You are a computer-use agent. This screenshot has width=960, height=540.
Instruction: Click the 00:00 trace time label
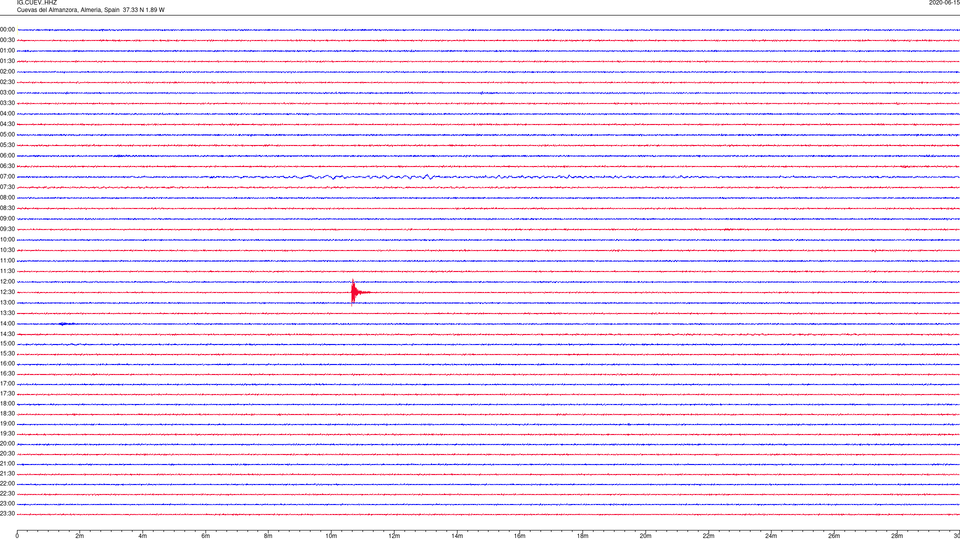point(7,29)
